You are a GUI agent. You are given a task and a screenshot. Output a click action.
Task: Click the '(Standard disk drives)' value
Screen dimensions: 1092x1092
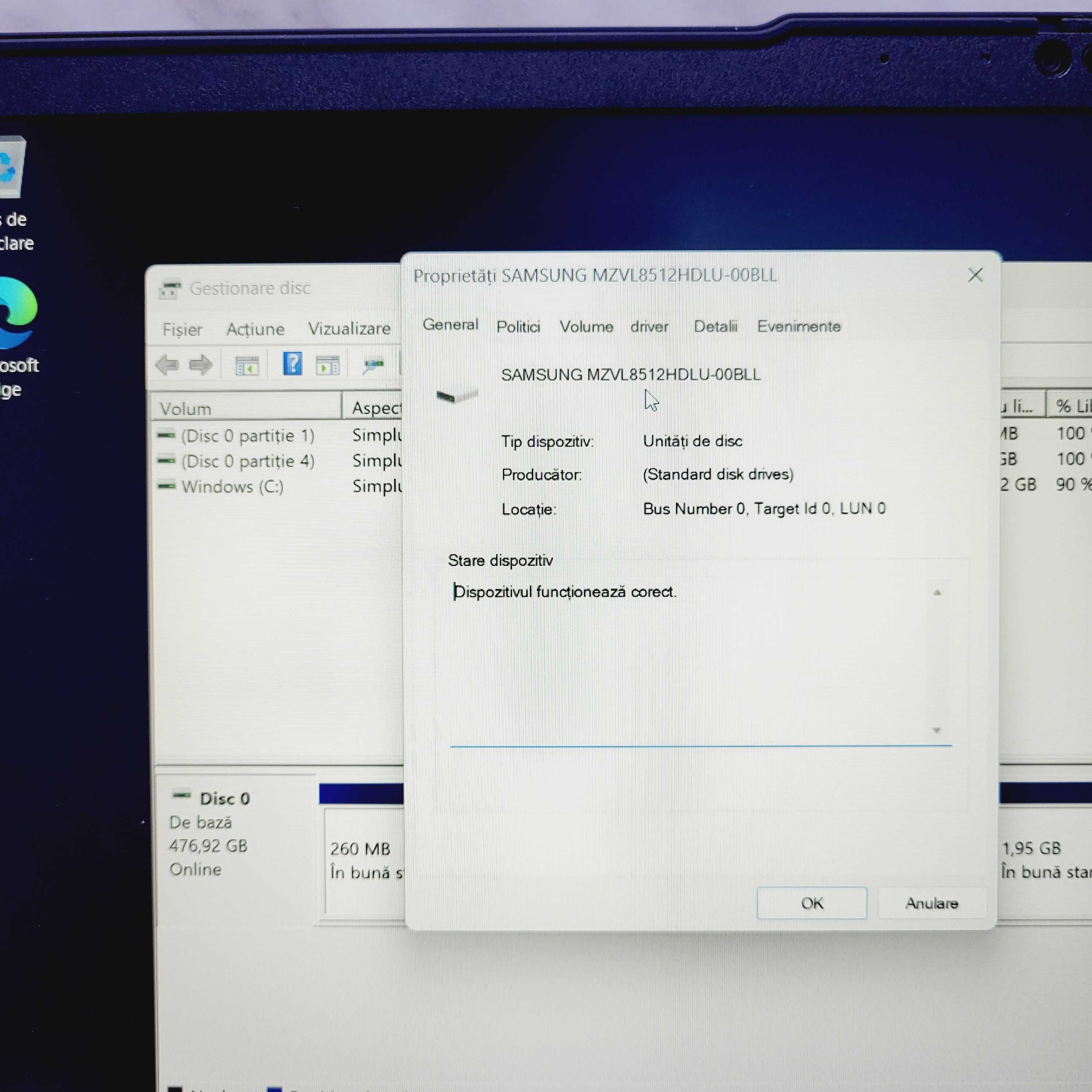pos(718,474)
